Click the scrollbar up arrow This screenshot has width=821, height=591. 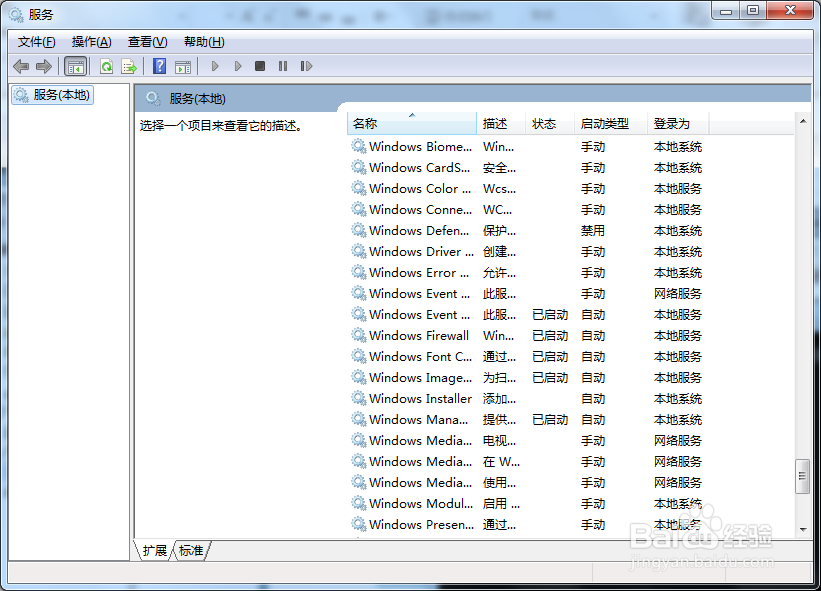803,121
